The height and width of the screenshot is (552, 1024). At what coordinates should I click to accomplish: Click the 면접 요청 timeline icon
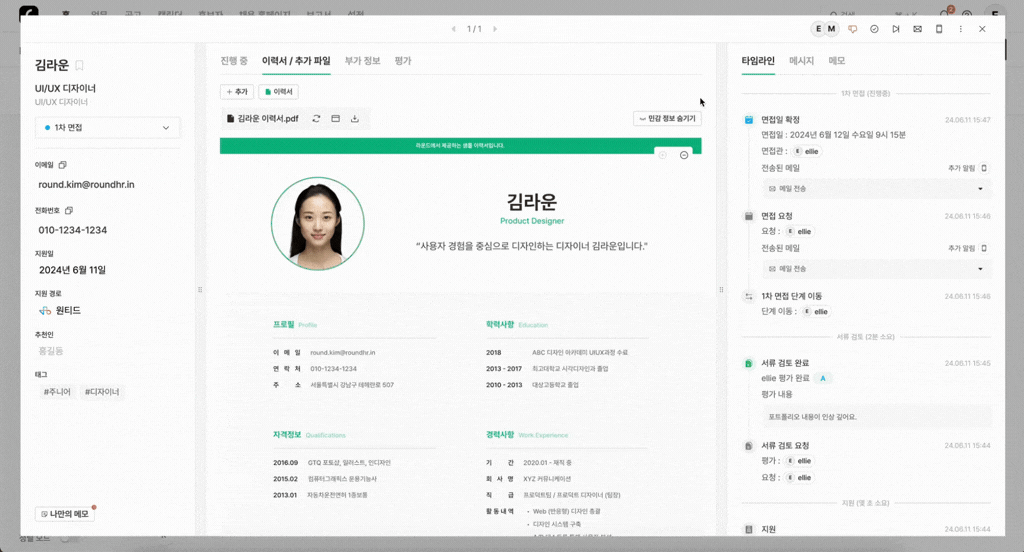[x=749, y=216]
